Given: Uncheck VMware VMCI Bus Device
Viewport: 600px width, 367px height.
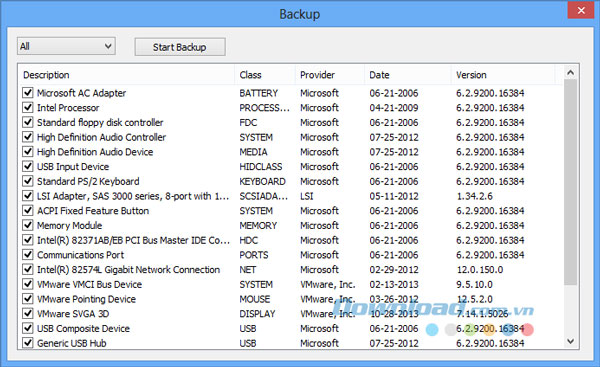Looking at the screenshot, I should pyautogui.click(x=28, y=284).
